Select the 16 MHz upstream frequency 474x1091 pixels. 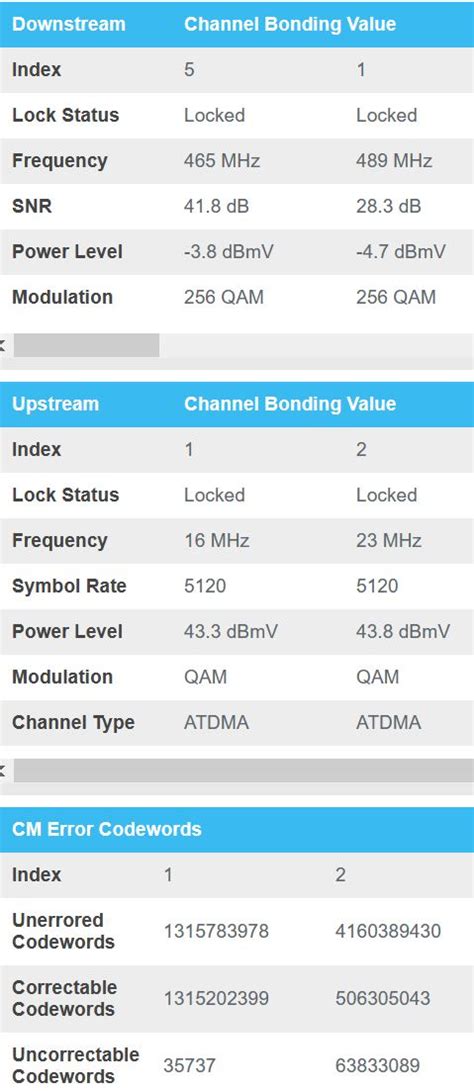pyautogui.click(x=216, y=541)
